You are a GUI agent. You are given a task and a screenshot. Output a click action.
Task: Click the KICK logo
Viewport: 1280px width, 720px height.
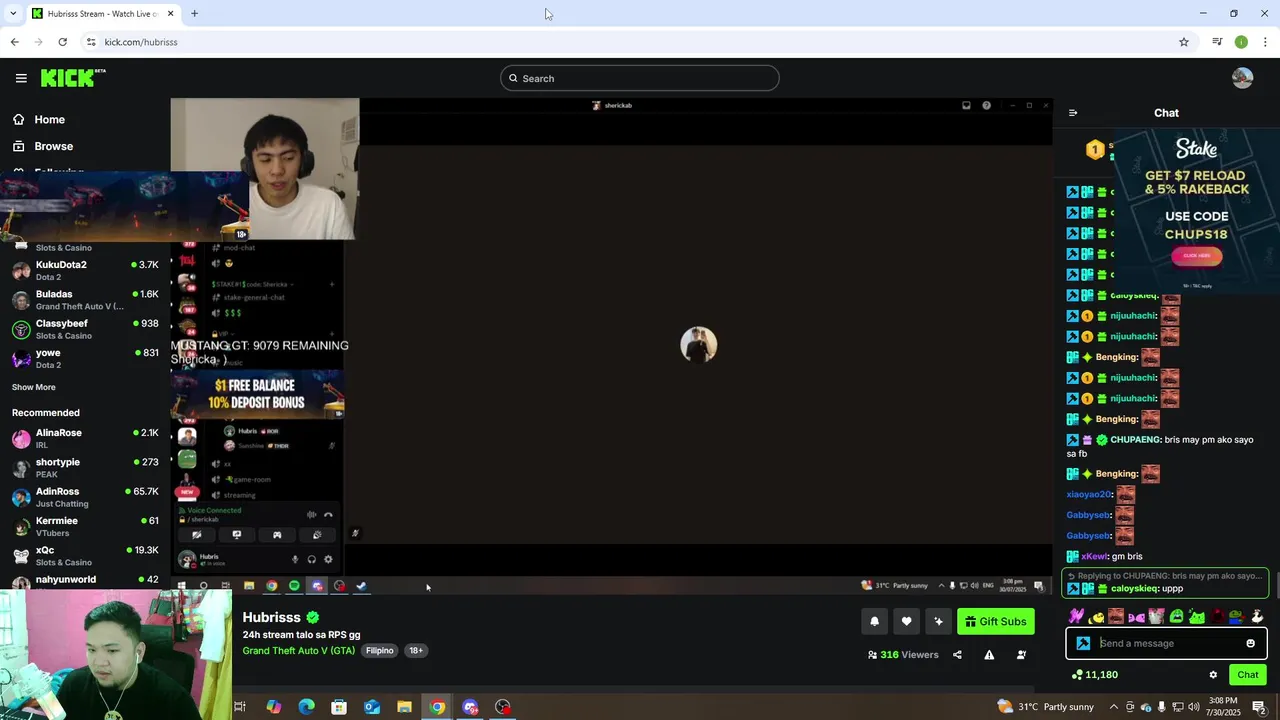pyautogui.click(x=72, y=78)
